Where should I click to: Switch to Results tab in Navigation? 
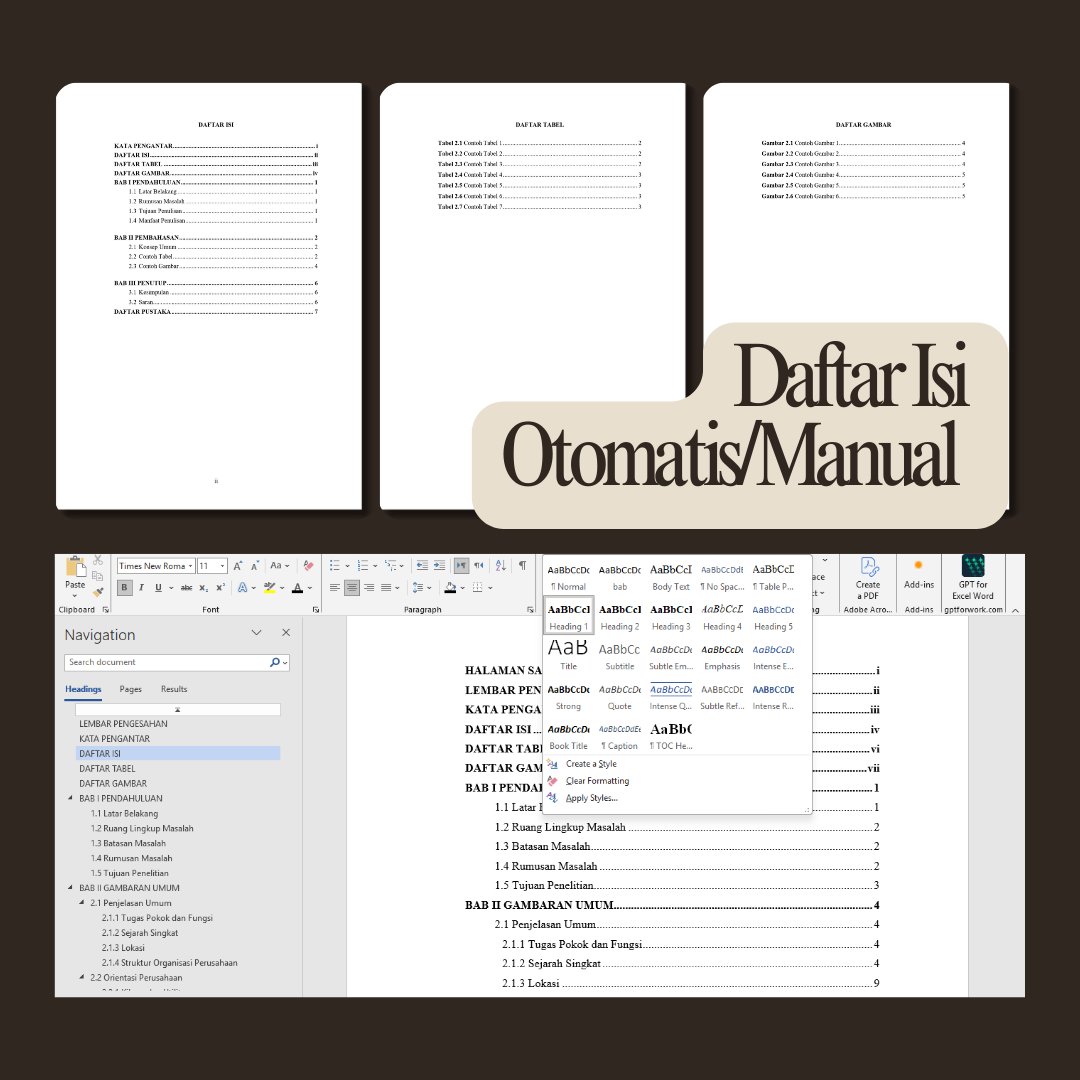[174, 689]
